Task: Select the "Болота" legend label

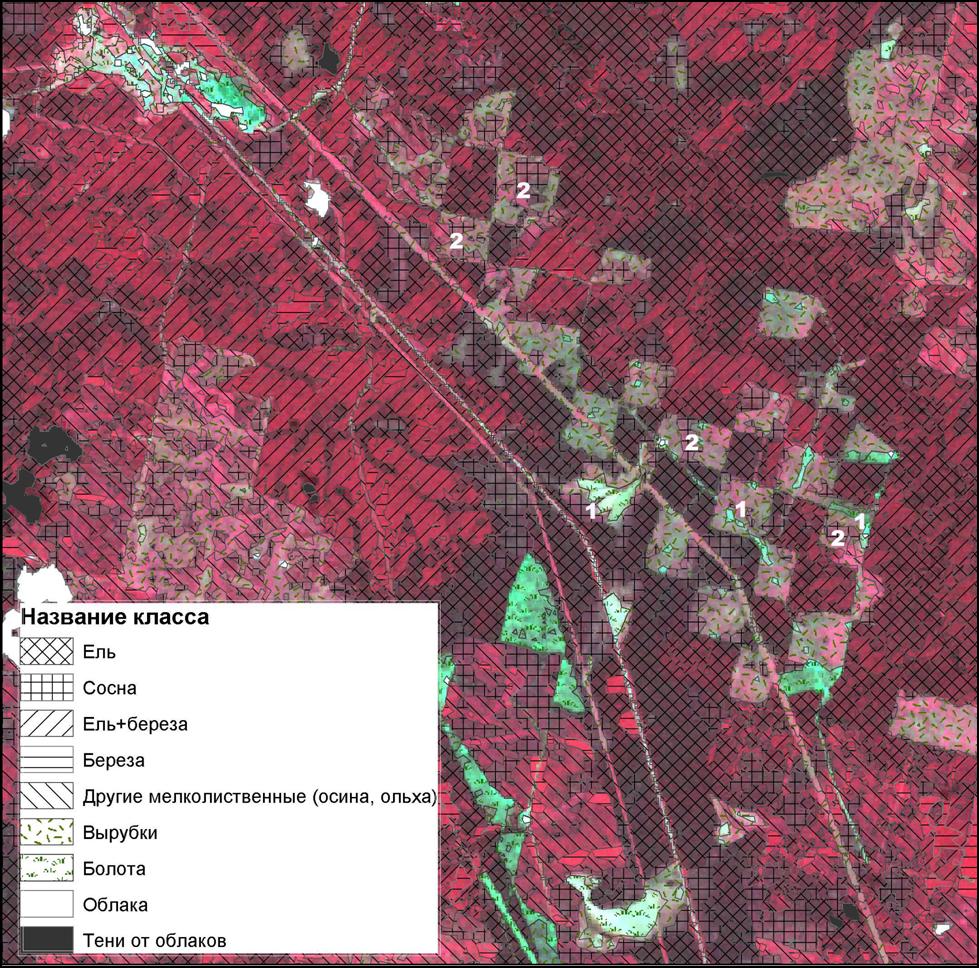Action: coord(114,869)
